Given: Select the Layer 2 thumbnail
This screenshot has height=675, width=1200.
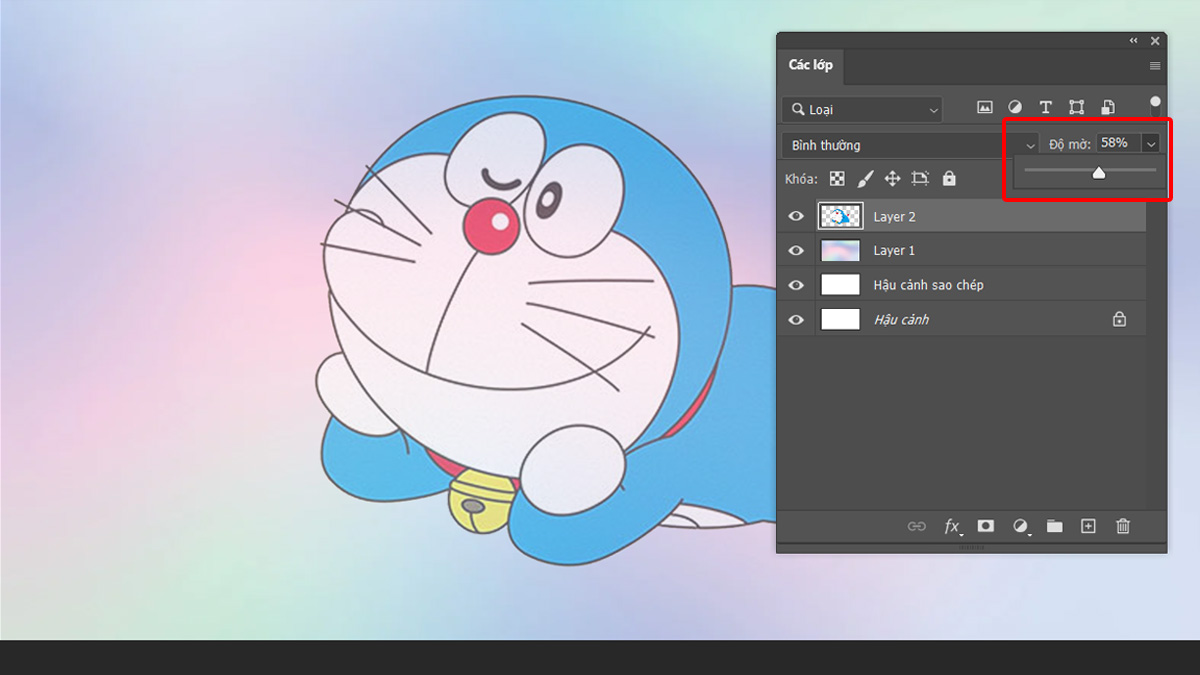Looking at the screenshot, I should pos(840,216).
